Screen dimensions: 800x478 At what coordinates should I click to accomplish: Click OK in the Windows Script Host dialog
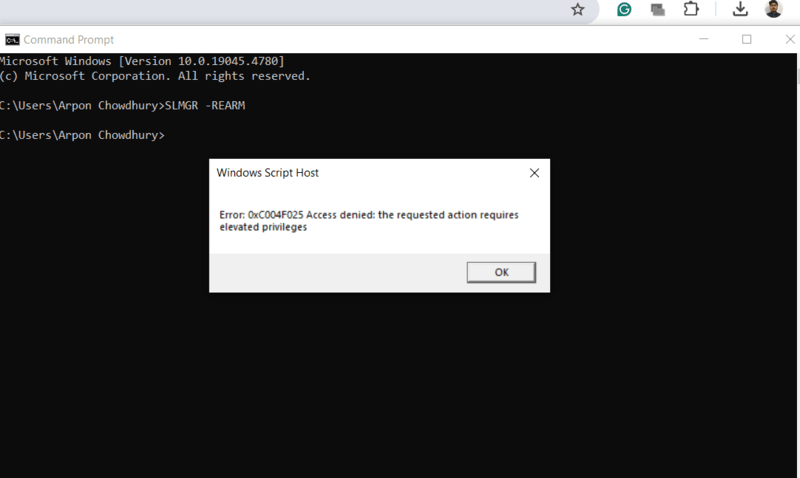(x=501, y=272)
